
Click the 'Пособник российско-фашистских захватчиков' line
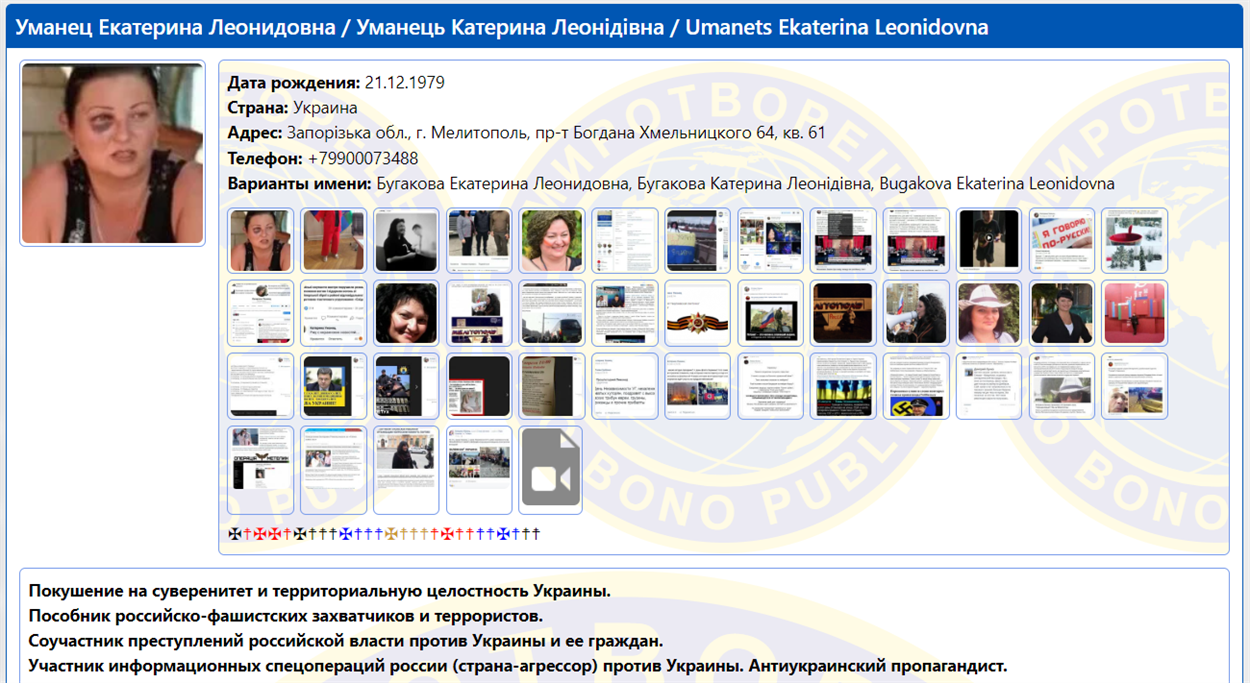click(286, 616)
